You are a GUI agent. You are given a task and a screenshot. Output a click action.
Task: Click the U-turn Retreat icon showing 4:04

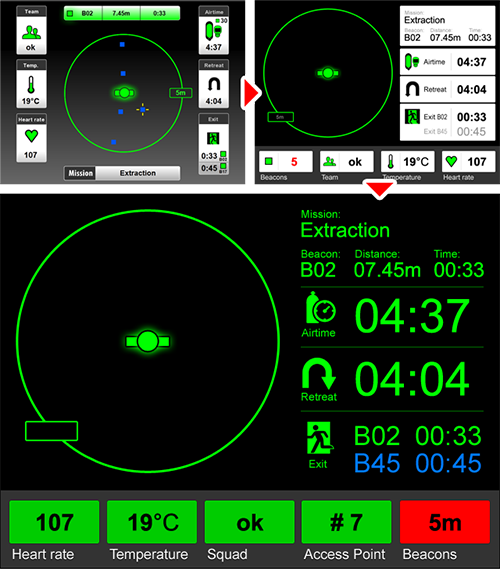click(x=214, y=85)
